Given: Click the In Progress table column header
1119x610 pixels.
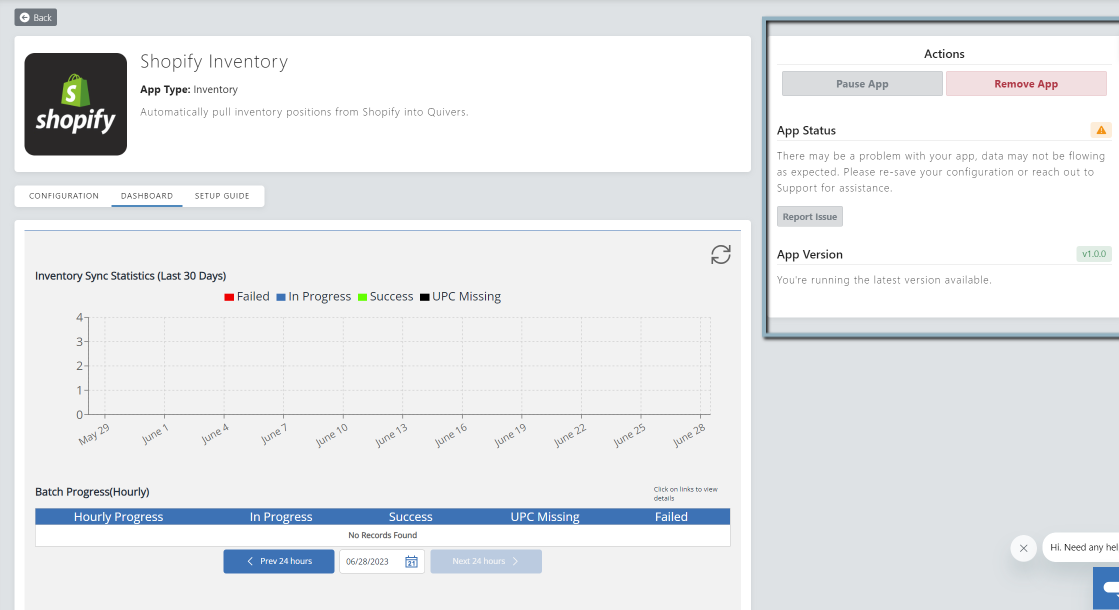Looking at the screenshot, I should pyautogui.click(x=281, y=517).
